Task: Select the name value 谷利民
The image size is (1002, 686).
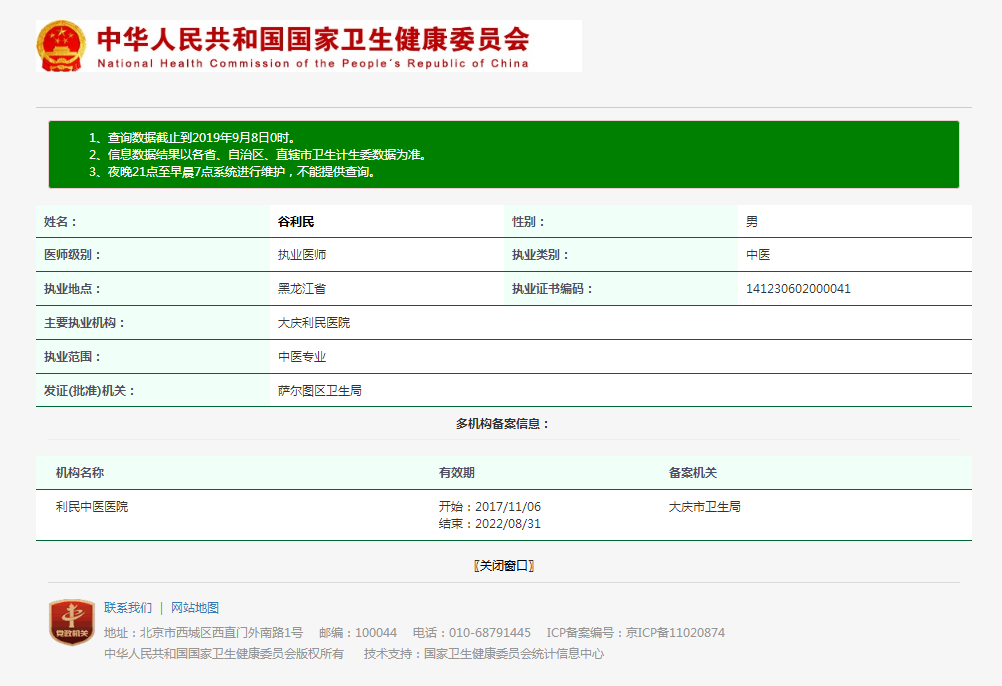Action: 296,222
